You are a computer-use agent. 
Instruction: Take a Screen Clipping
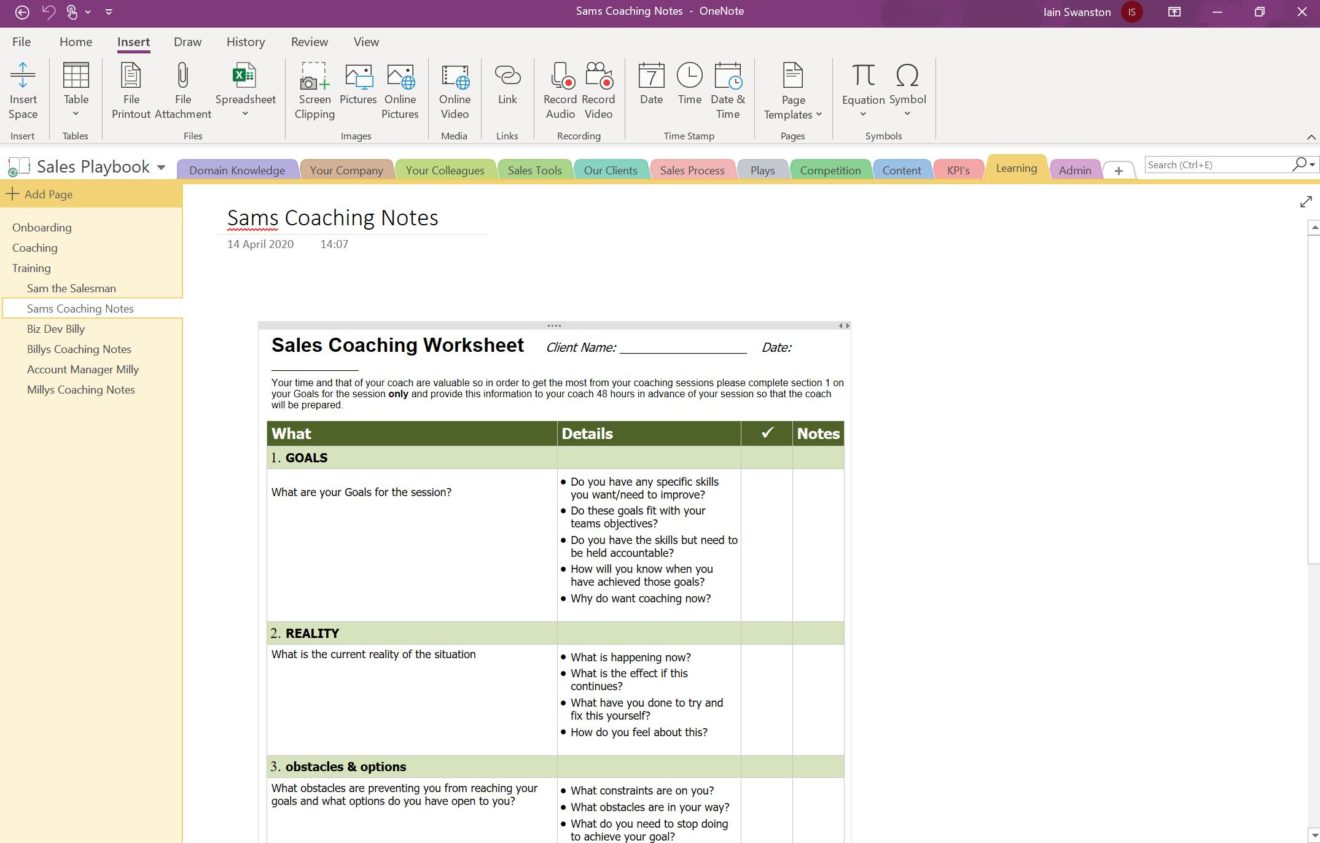314,90
